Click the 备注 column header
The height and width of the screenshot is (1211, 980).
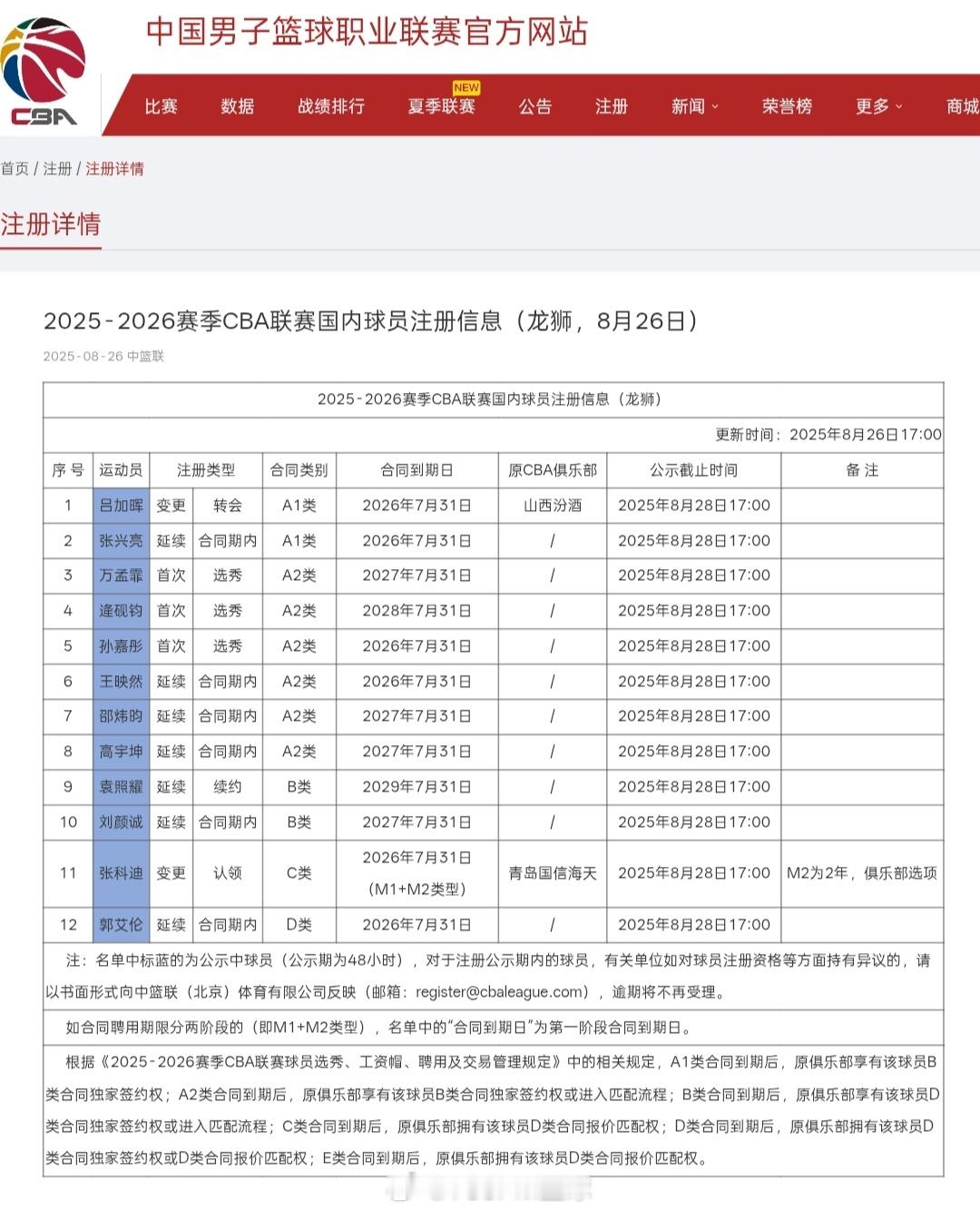[x=862, y=470]
